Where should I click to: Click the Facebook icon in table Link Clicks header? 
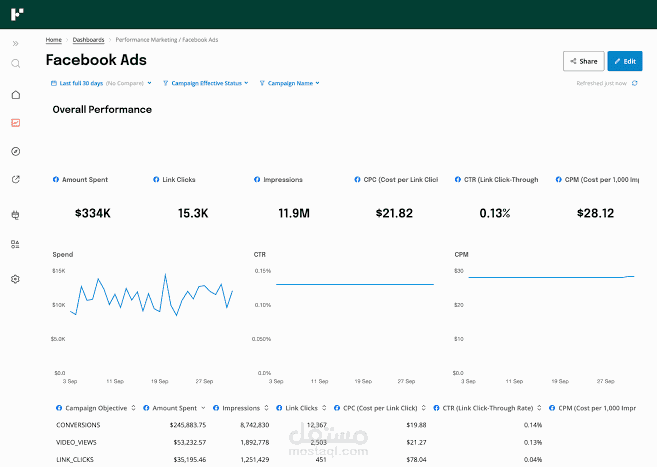click(279, 408)
